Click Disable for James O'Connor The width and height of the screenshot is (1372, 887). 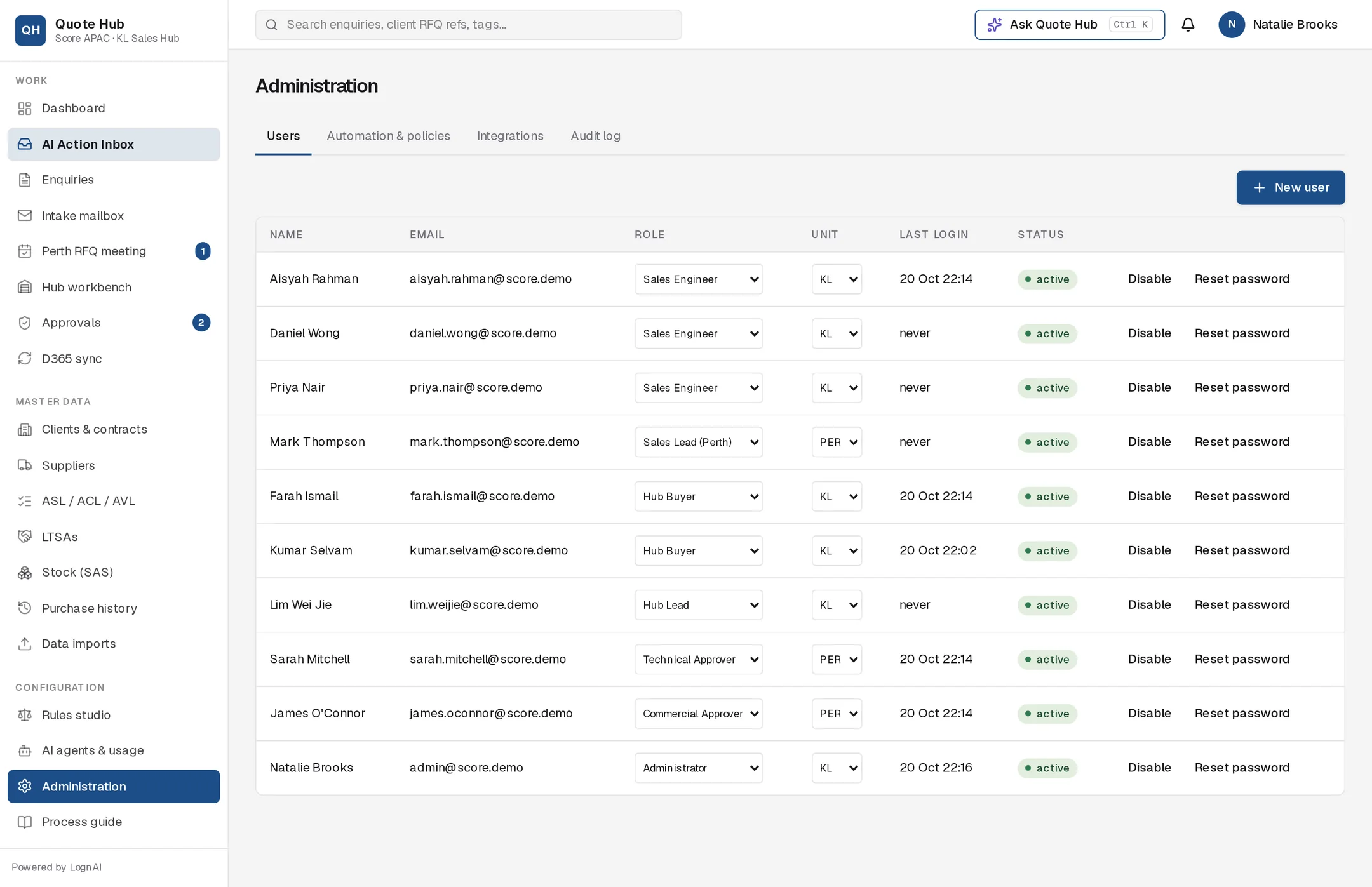coord(1149,713)
